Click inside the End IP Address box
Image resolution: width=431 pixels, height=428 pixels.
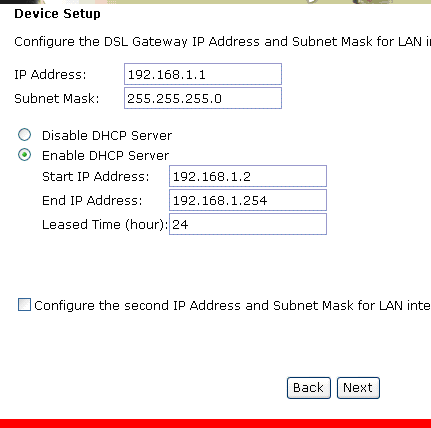click(x=248, y=200)
